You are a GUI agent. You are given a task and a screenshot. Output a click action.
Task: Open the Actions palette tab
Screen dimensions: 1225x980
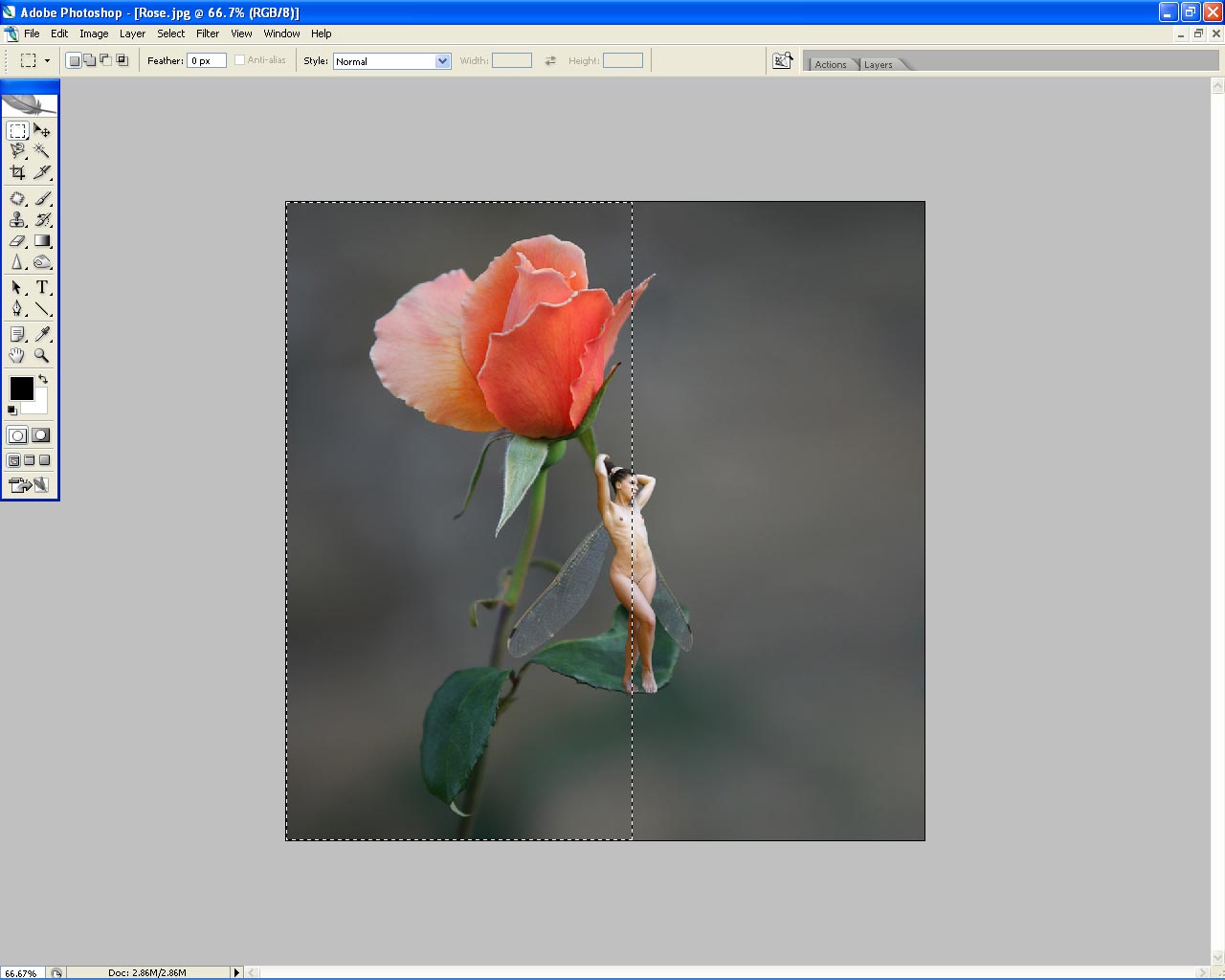(831, 64)
